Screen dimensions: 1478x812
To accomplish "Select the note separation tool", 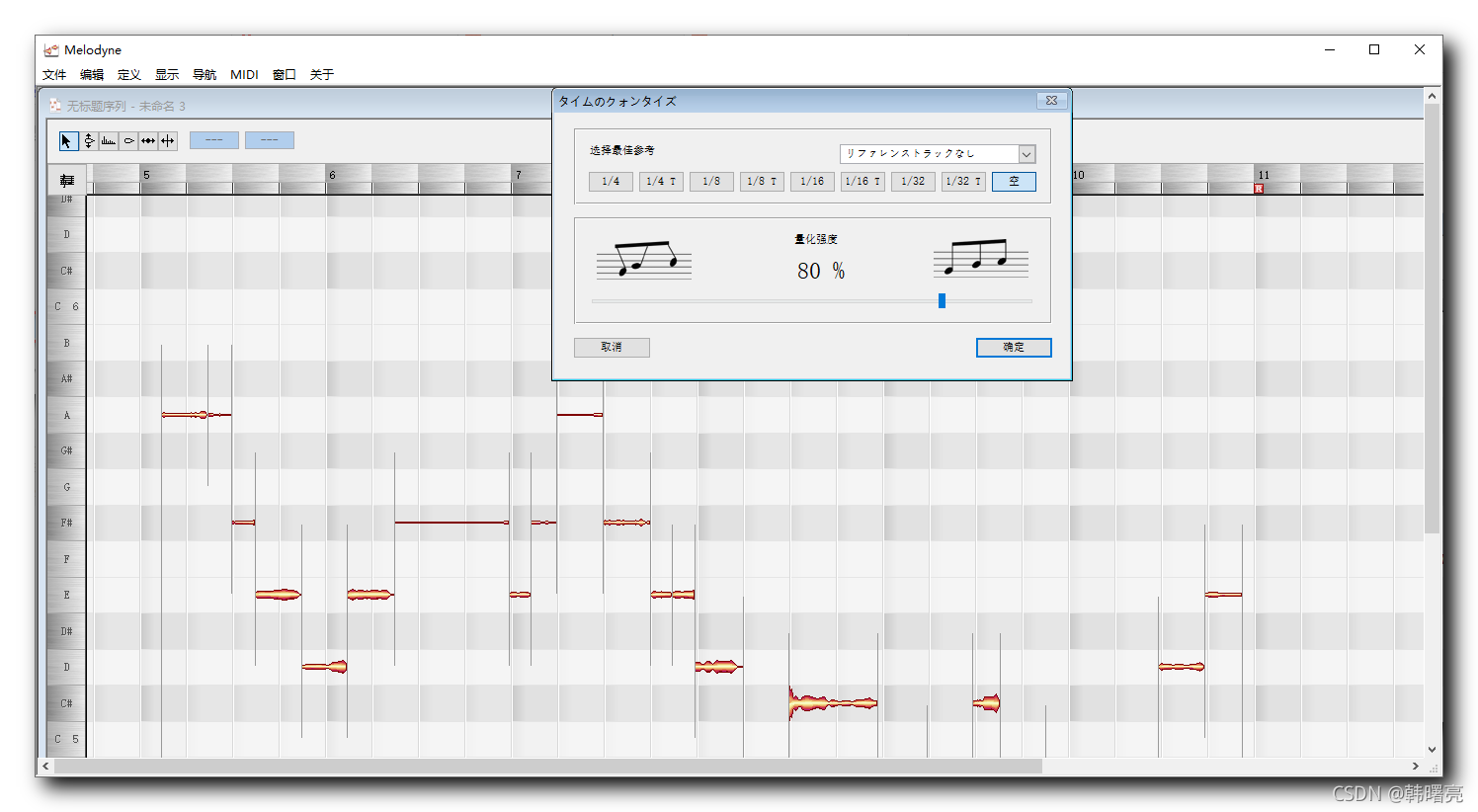I will pyautogui.click(x=168, y=141).
